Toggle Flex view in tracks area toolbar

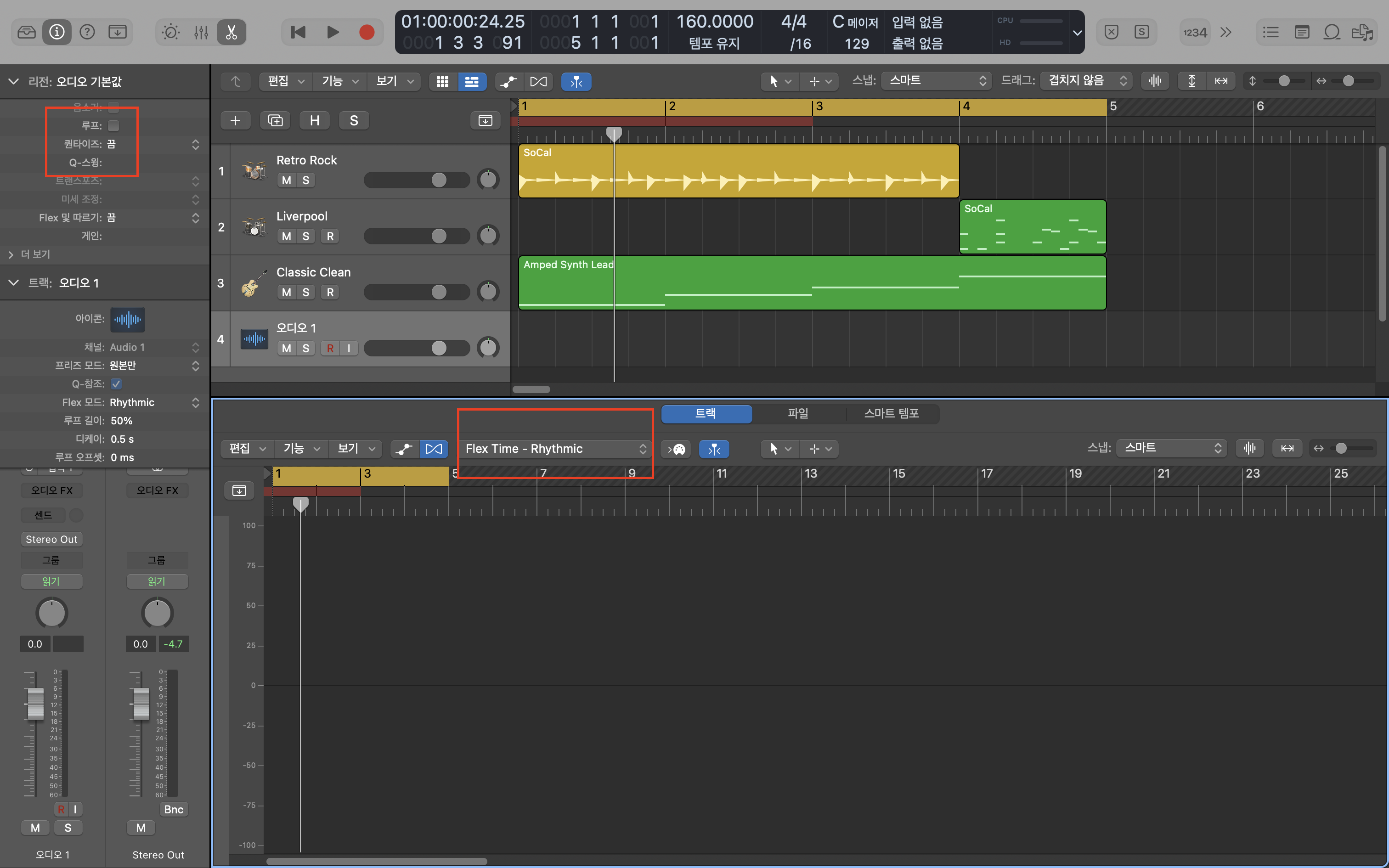pos(538,82)
